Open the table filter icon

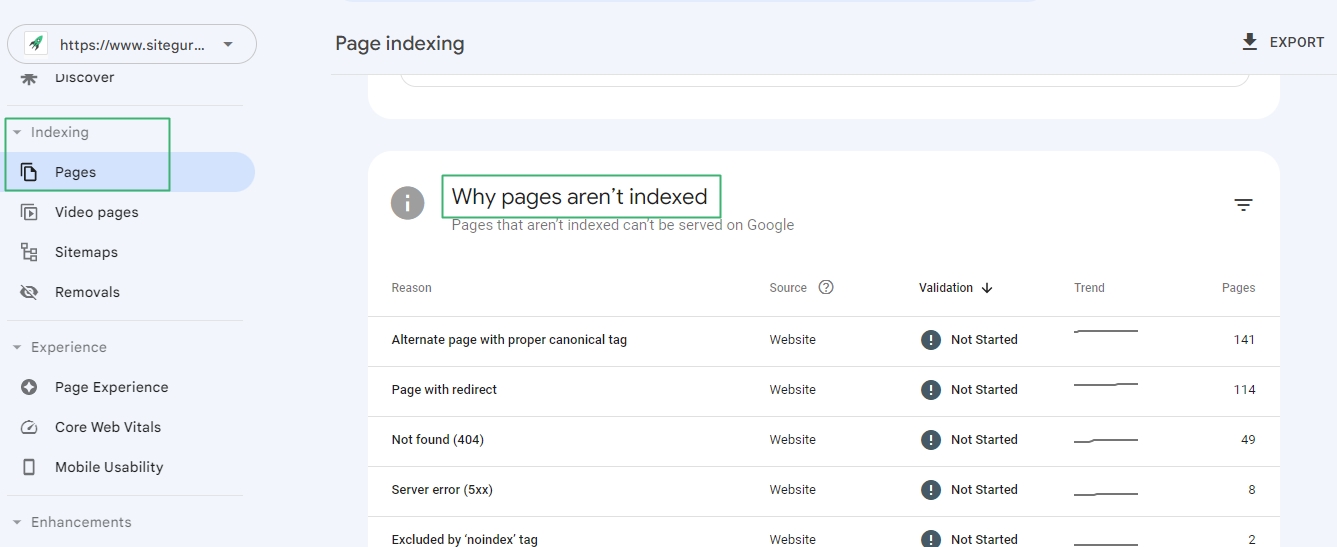[x=1243, y=205]
